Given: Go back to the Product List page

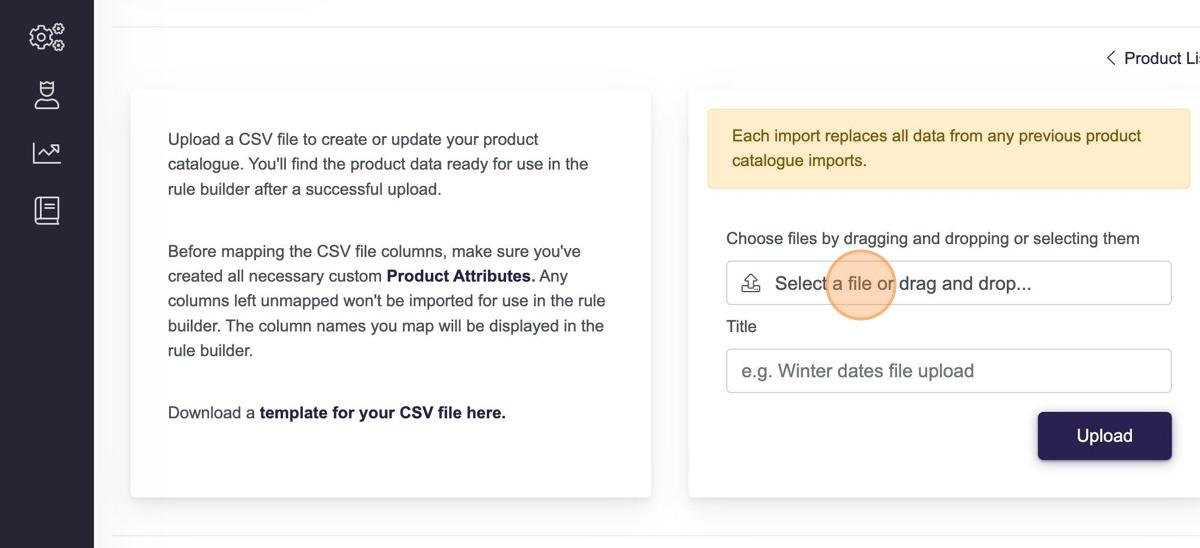Looking at the screenshot, I should click(x=1160, y=58).
